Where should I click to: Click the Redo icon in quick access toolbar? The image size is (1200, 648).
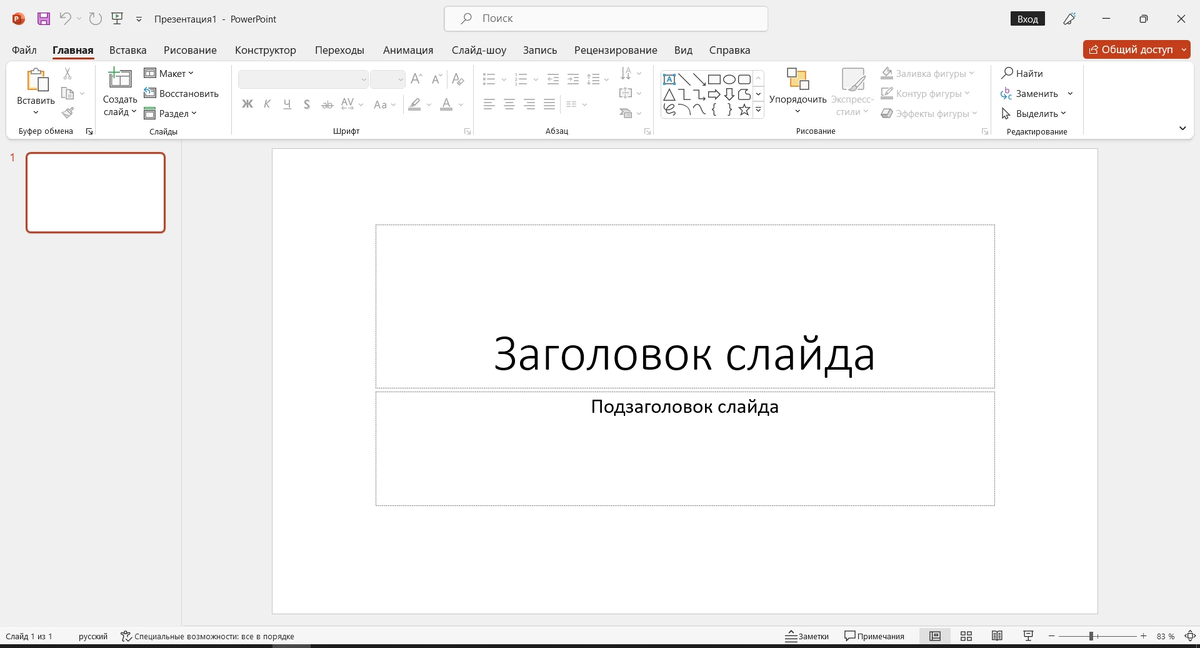[x=95, y=19]
